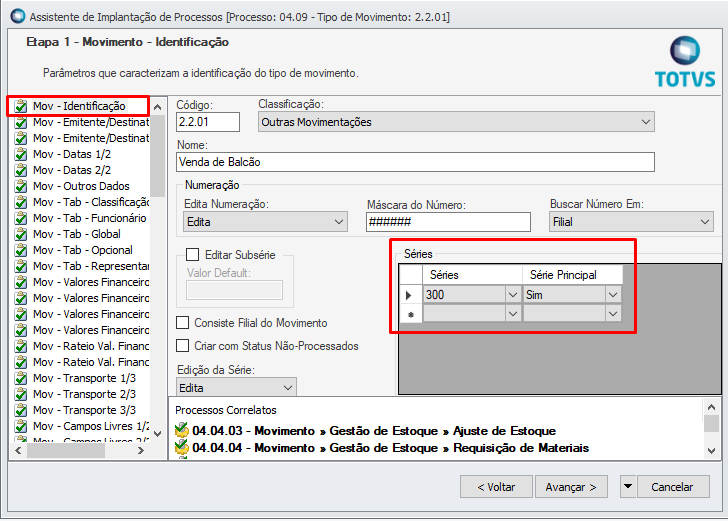Click the checklist icon beside Mov - Campos Livres 1/2
Image resolution: width=728 pixels, height=521 pixels.
click(20, 426)
